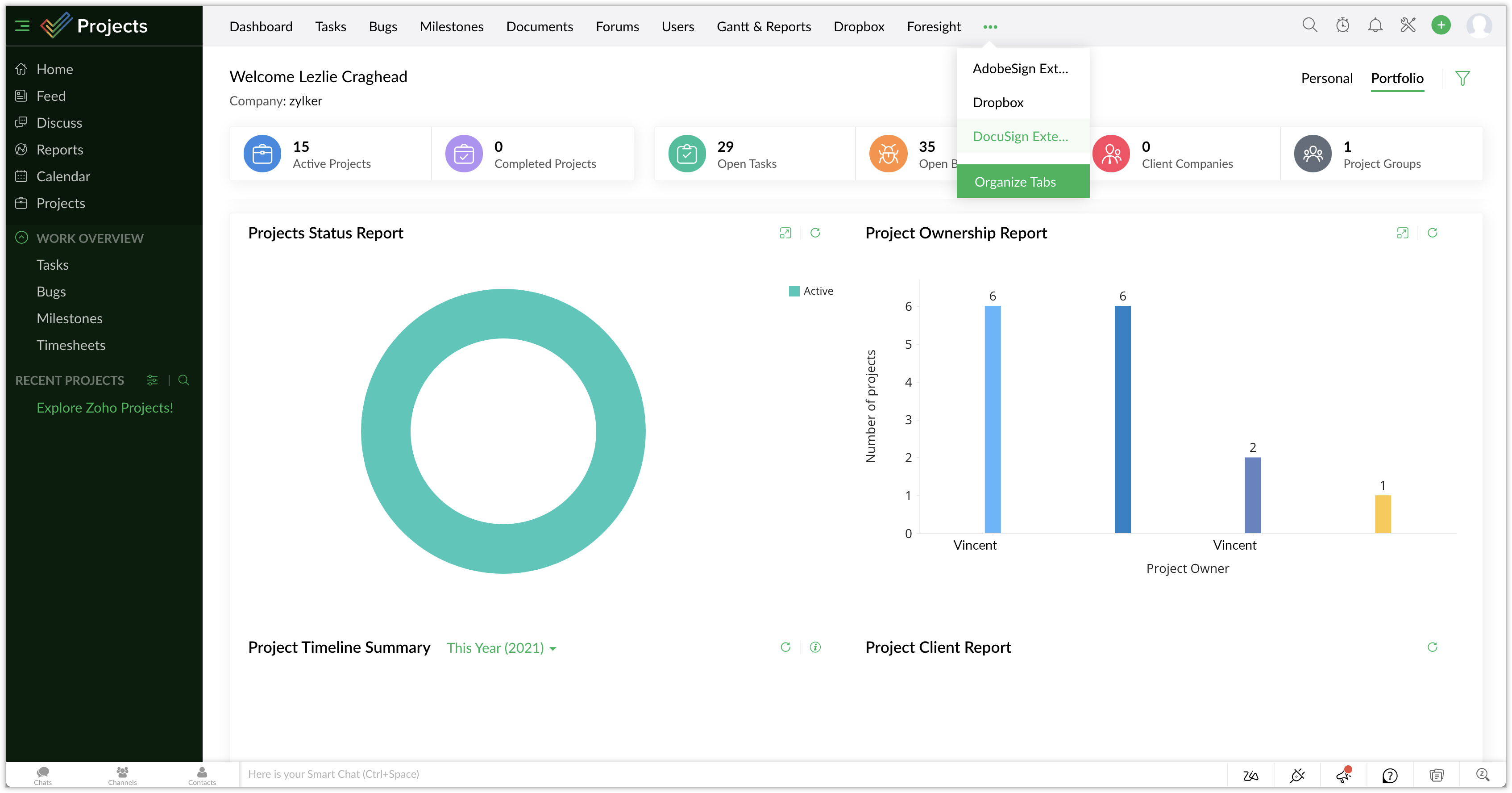The image size is (1512, 793).
Task: Click the three-dot more tabs menu
Action: tap(990, 27)
